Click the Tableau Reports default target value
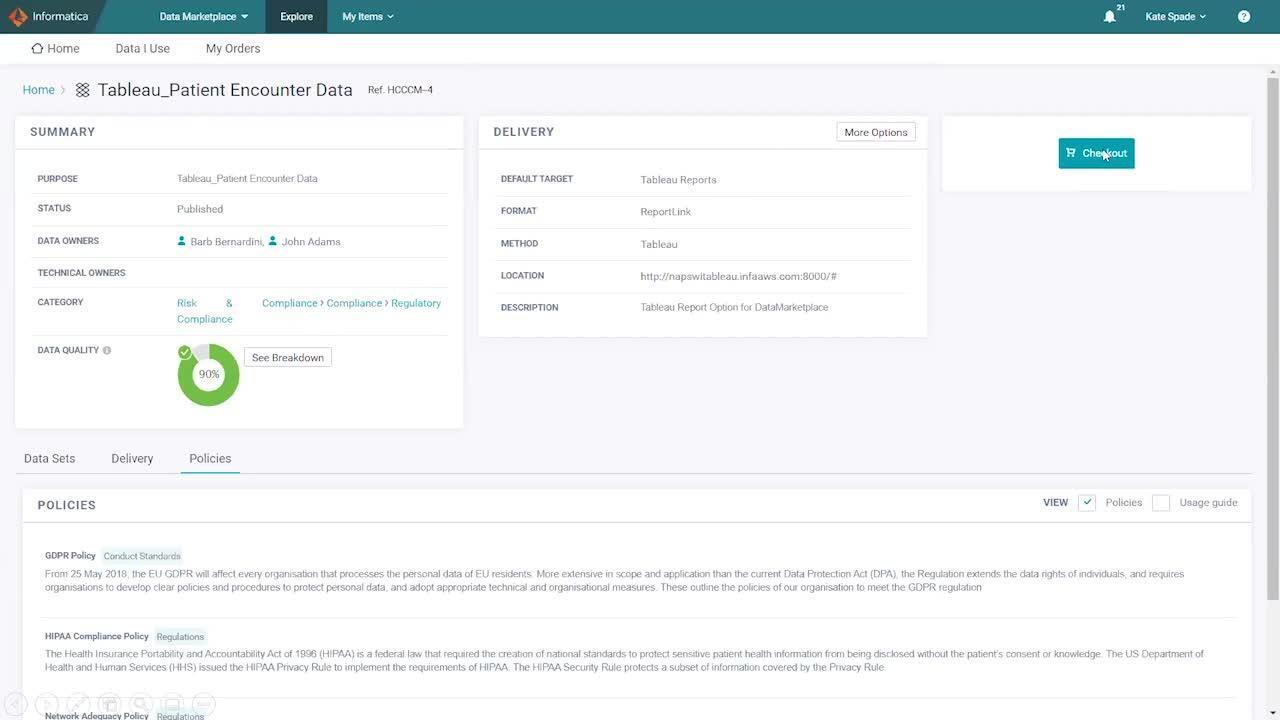This screenshot has width=1280, height=720. pos(678,180)
